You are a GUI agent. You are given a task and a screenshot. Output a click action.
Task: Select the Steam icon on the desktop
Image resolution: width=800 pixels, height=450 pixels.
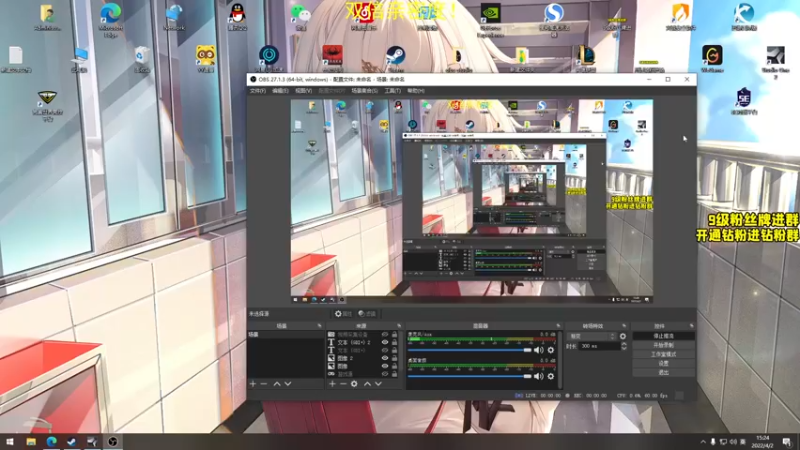click(x=395, y=57)
